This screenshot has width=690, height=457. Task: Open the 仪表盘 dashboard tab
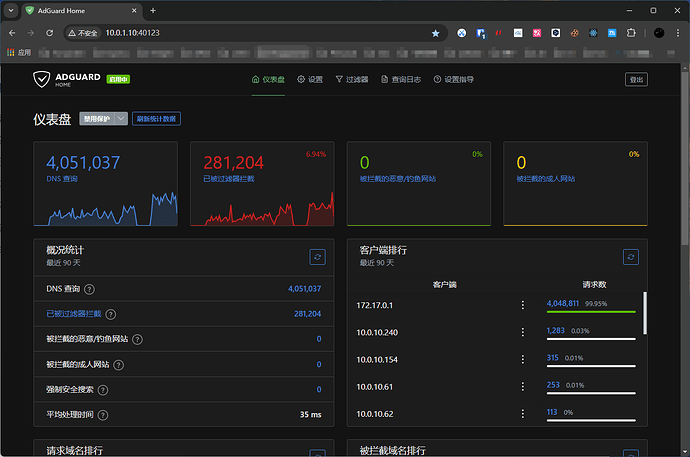point(268,79)
